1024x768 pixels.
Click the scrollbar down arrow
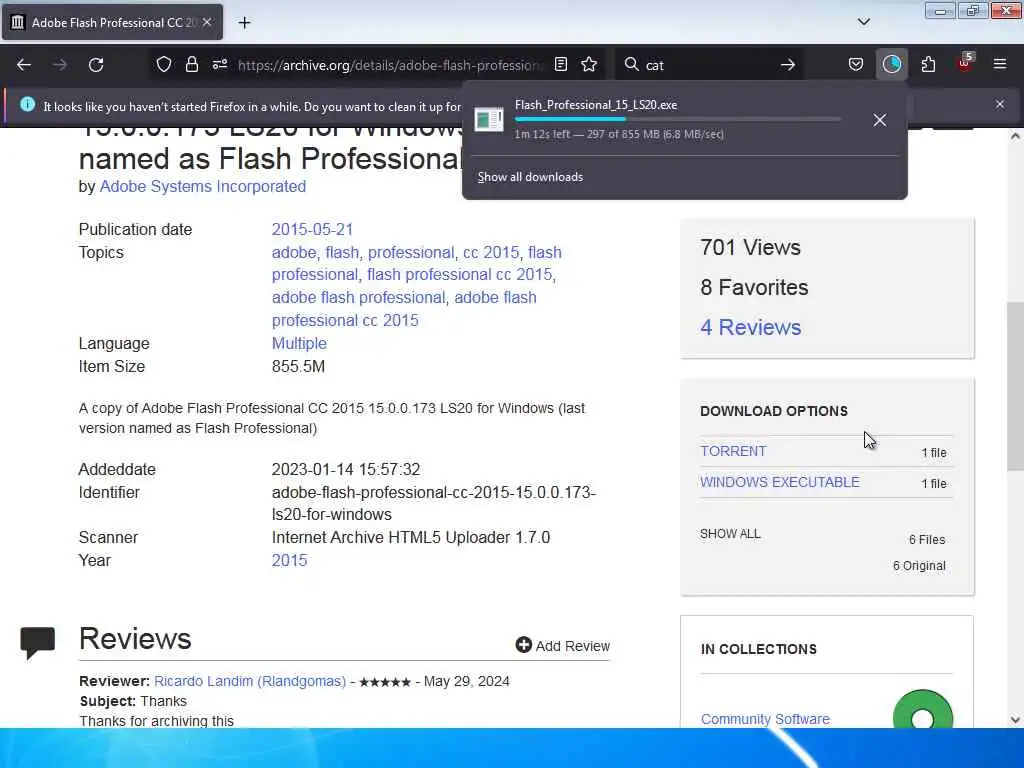[1015, 720]
